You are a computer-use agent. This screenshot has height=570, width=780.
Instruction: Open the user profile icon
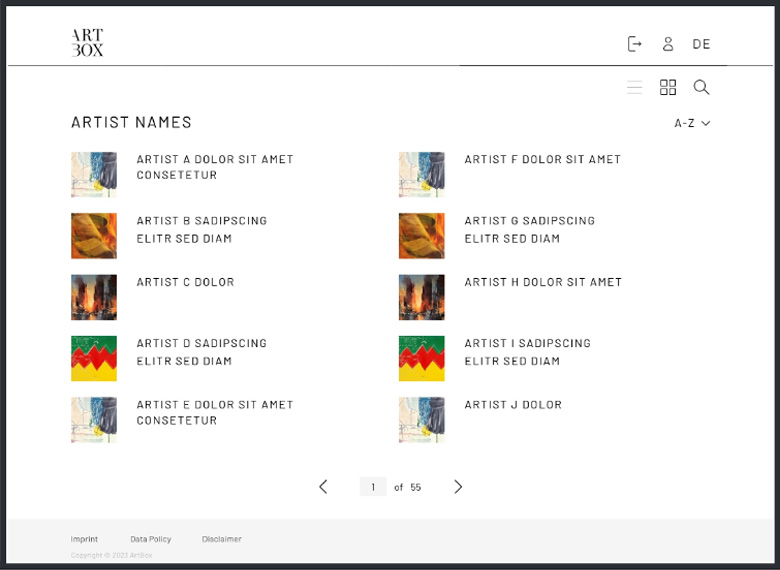pos(668,44)
